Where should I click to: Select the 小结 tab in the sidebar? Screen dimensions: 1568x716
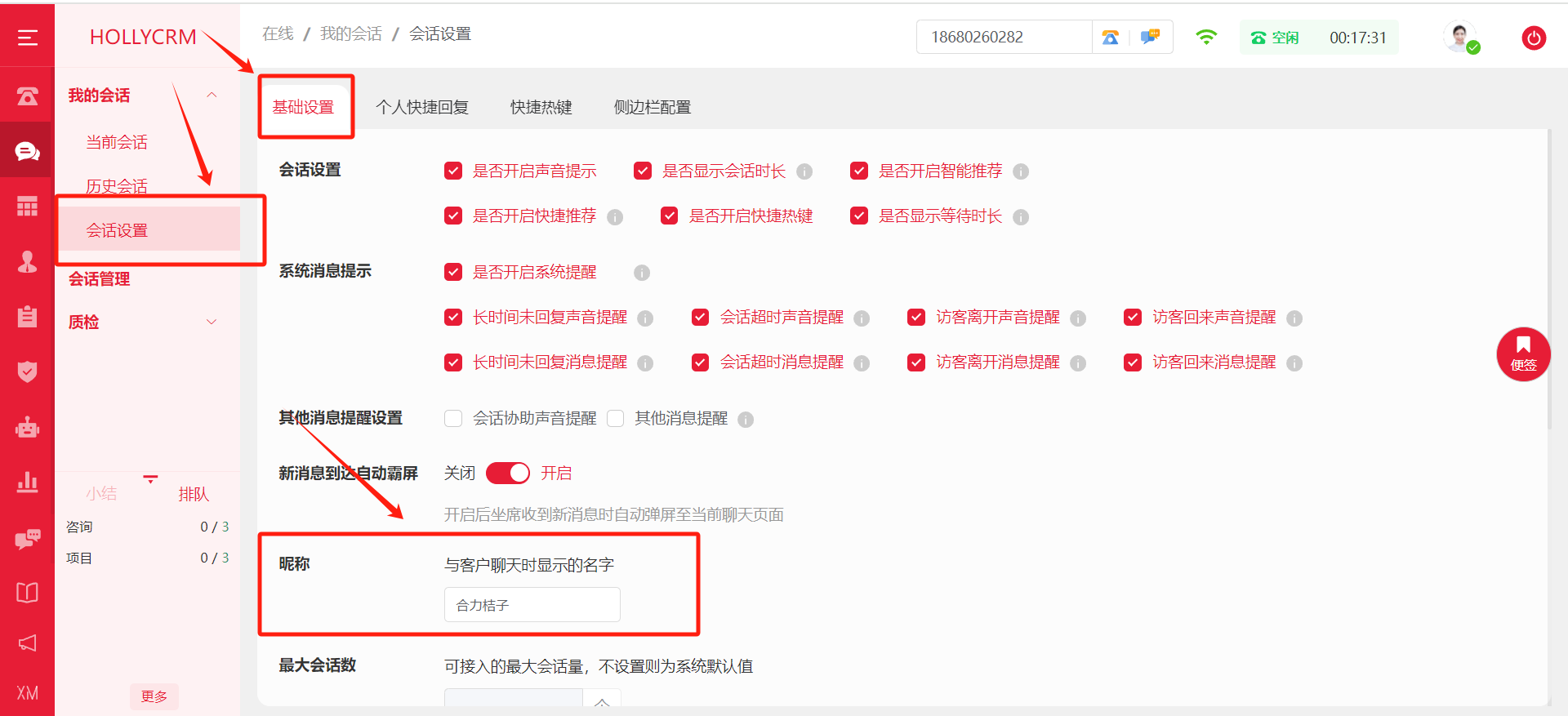(x=101, y=494)
